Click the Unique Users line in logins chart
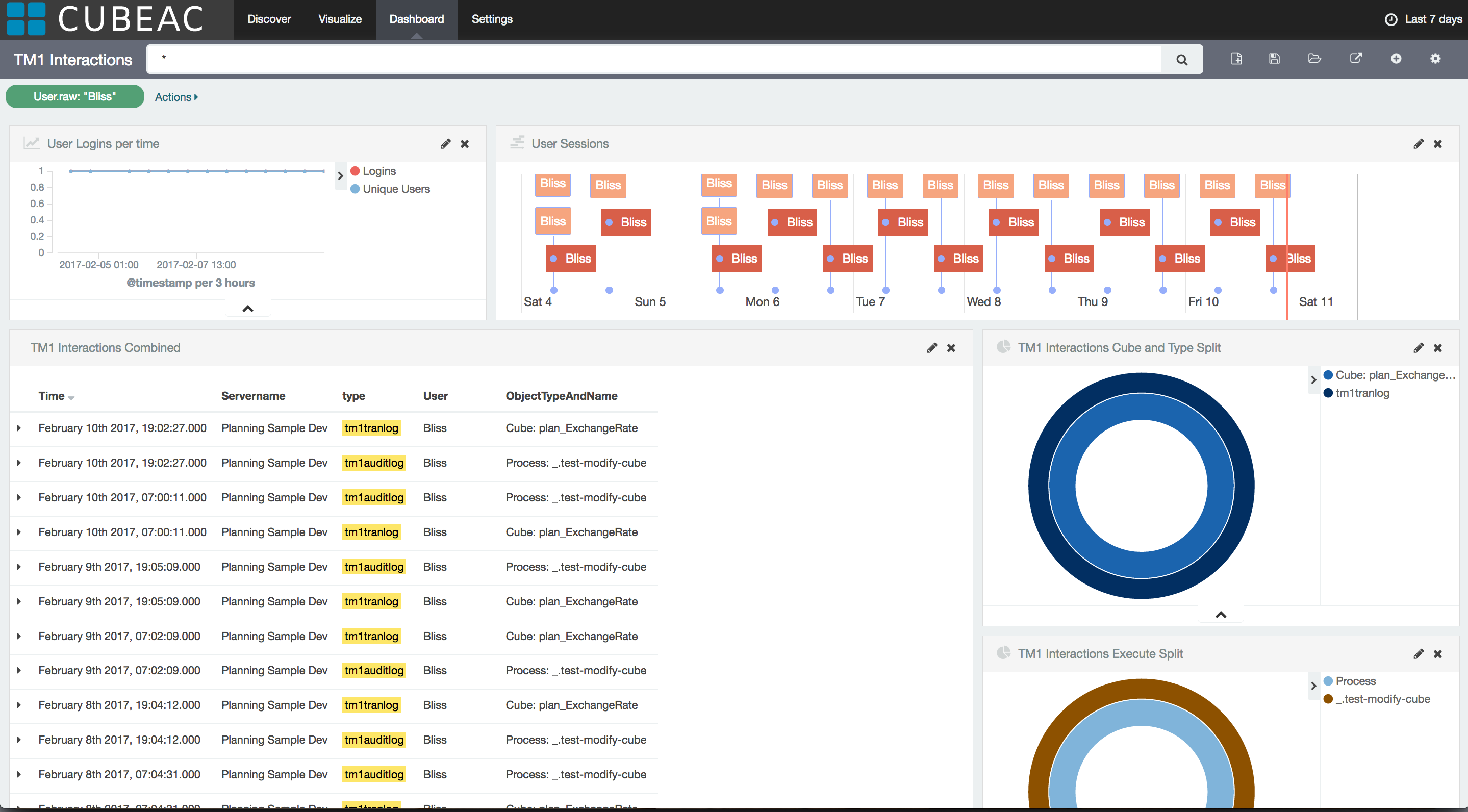This screenshot has width=1468, height=812. tap(196, 171)
